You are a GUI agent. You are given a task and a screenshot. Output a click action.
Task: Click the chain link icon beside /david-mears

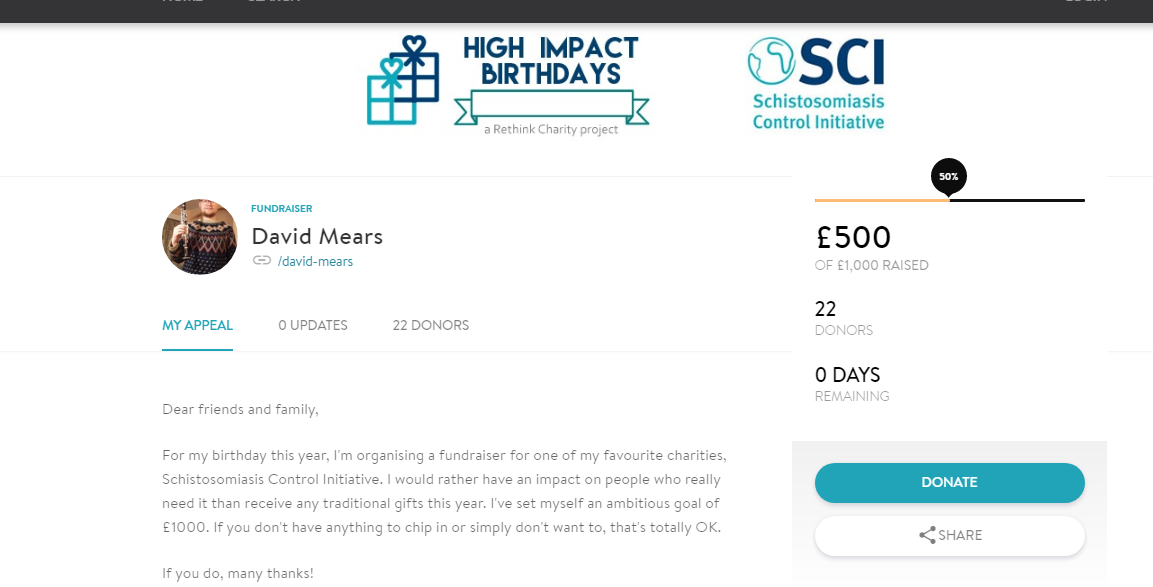[x=262, y=261]
